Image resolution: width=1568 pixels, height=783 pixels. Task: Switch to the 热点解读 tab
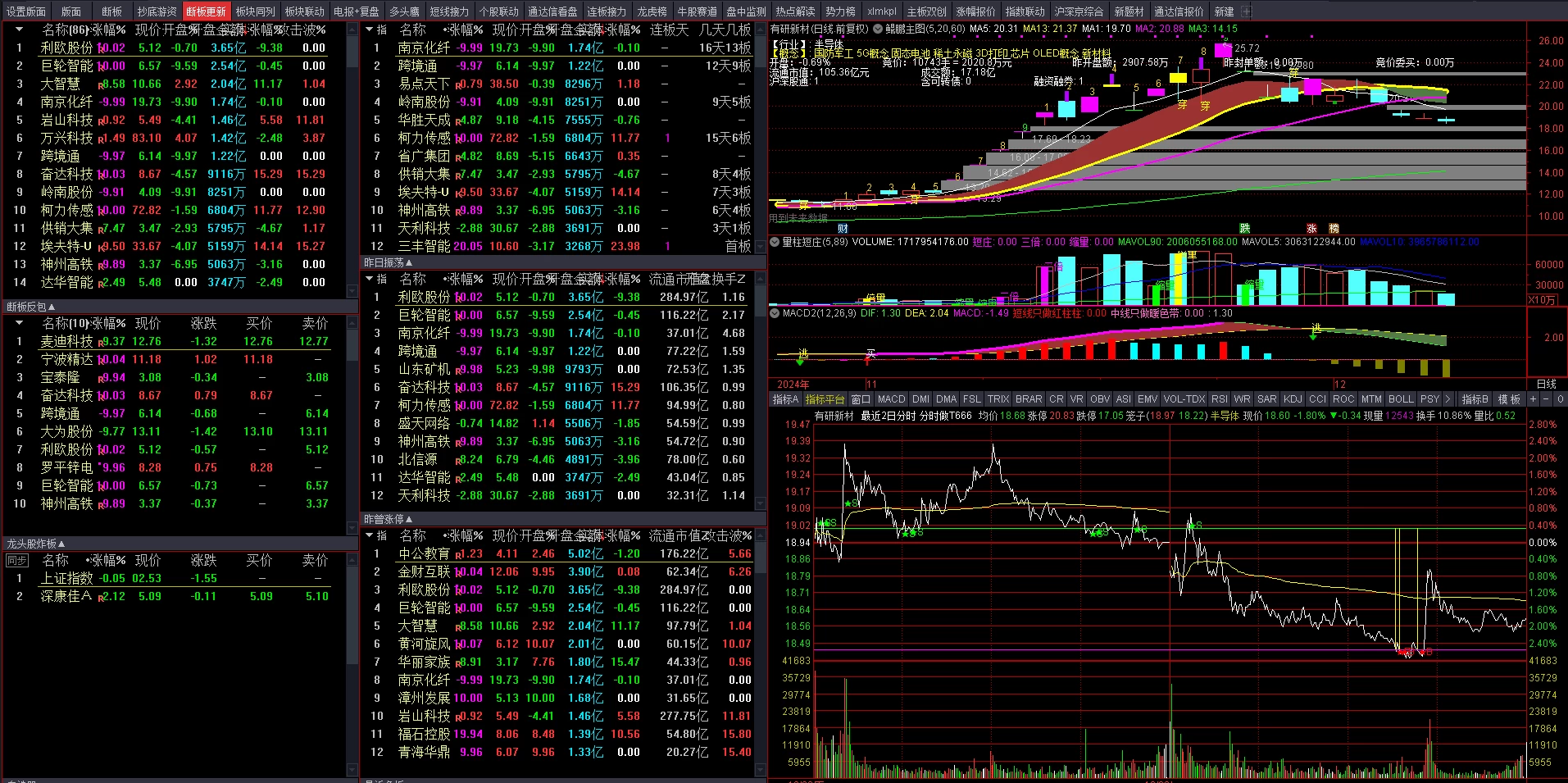point(795,11)
